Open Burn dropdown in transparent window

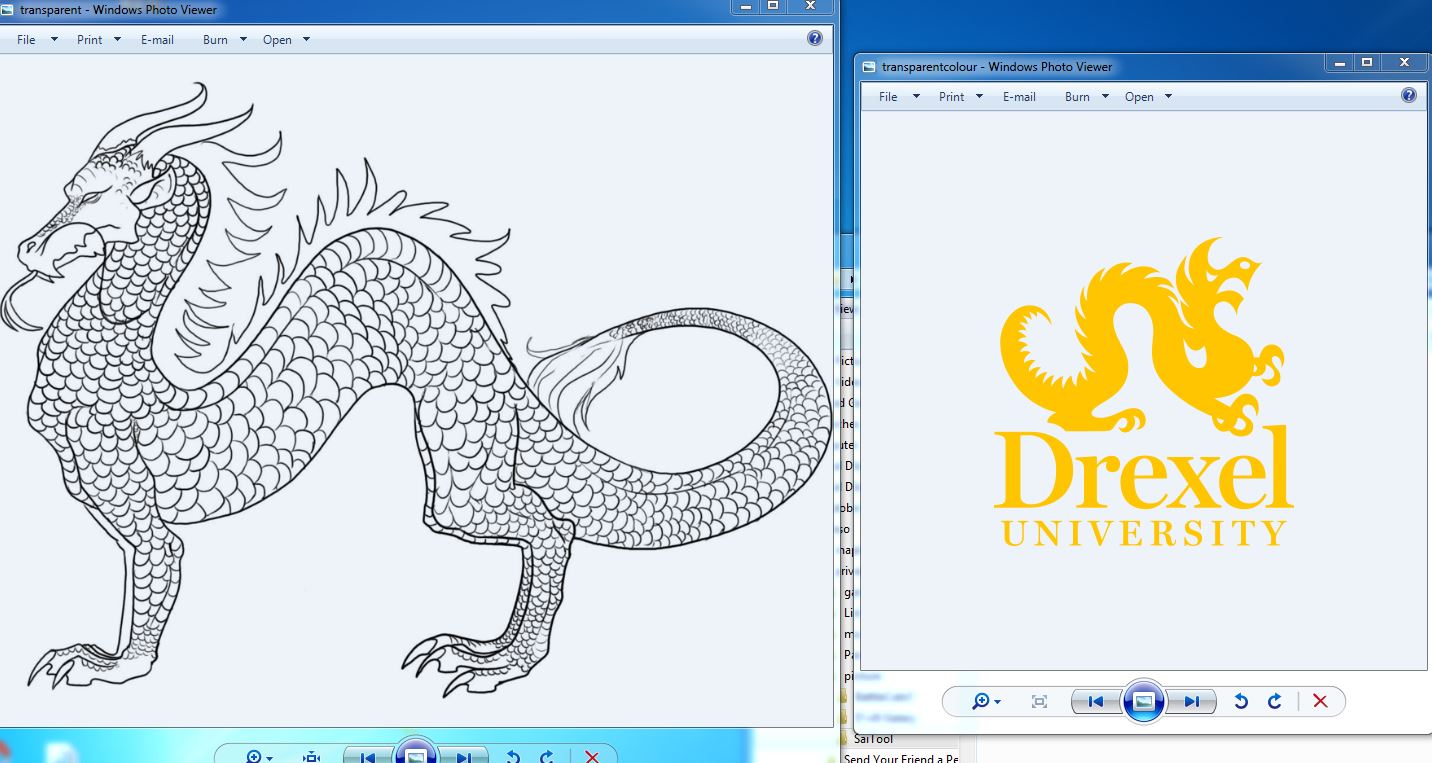tap(224, 40)
